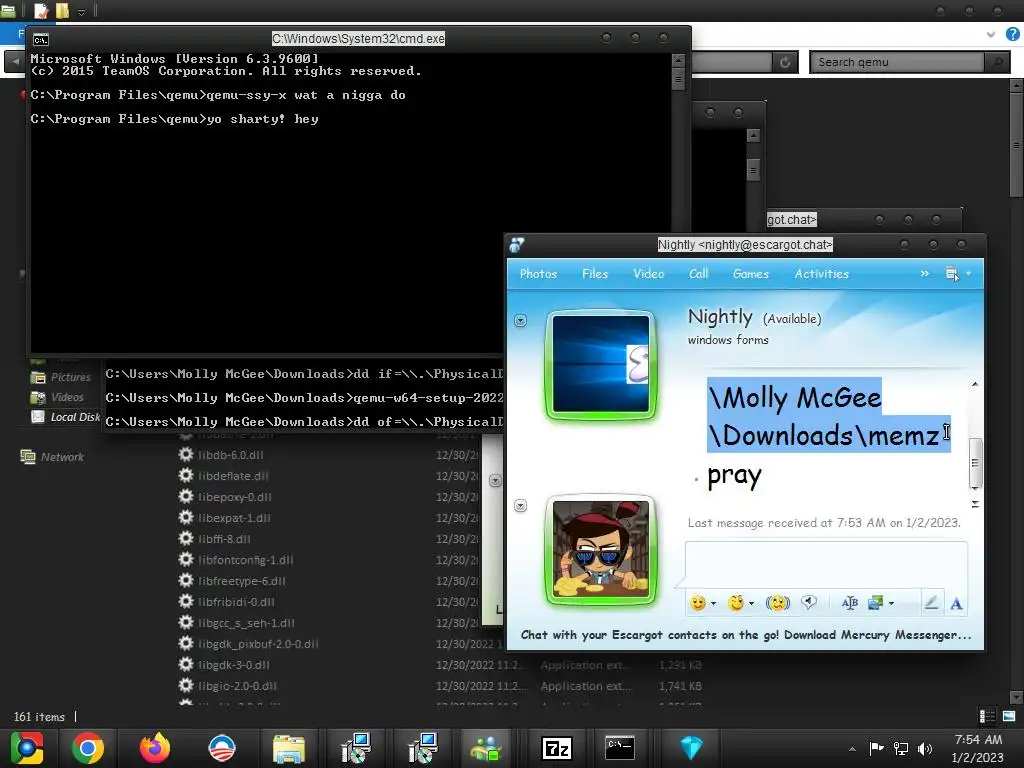The width and height of the screenshot is (1024, 768).
Task: Open the emoticon picker smiley icon
Action: [x=698, y=603]
